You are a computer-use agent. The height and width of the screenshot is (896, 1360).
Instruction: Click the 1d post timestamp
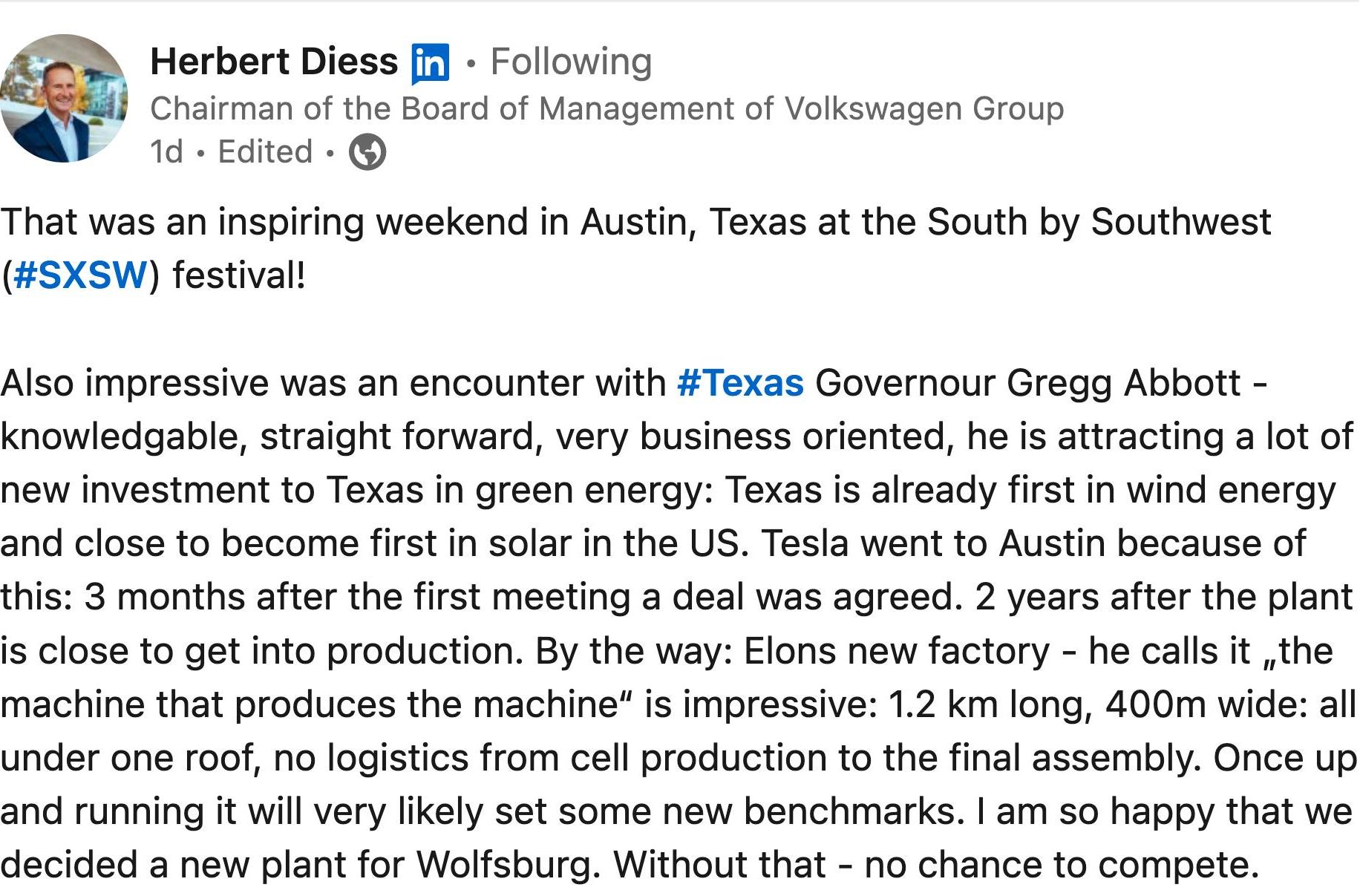[x=166, y=152]
